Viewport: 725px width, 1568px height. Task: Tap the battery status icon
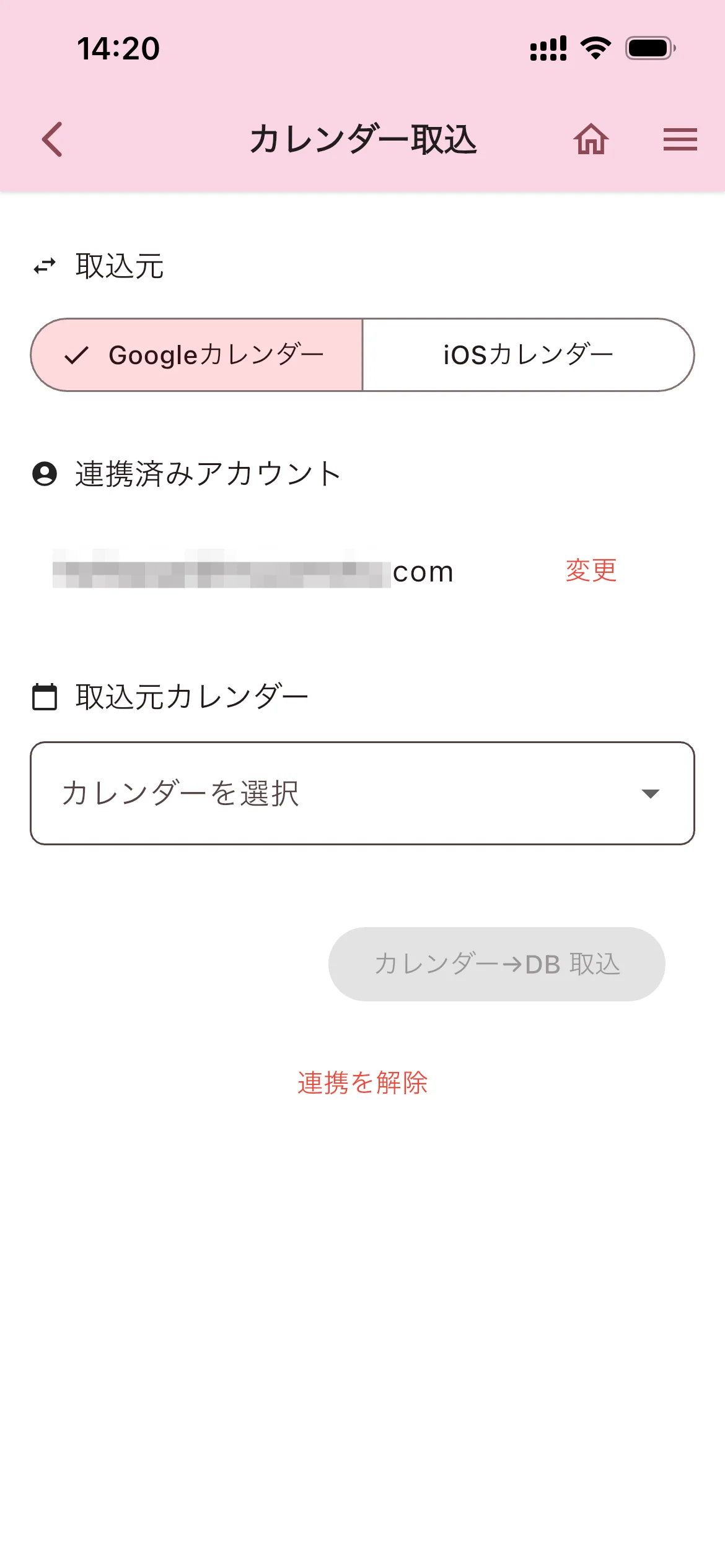[x=650, y=48]
